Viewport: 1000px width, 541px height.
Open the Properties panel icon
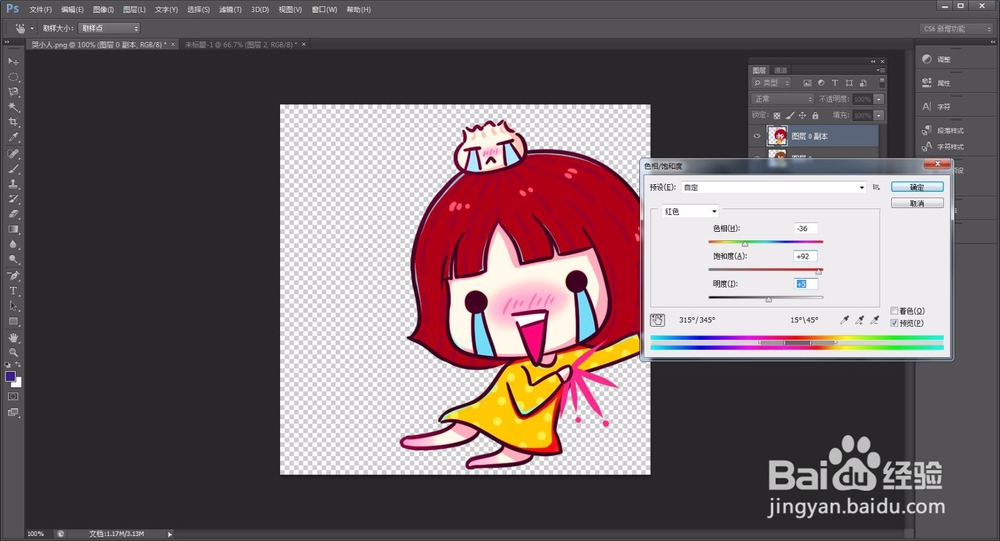(x=927, y=82)
